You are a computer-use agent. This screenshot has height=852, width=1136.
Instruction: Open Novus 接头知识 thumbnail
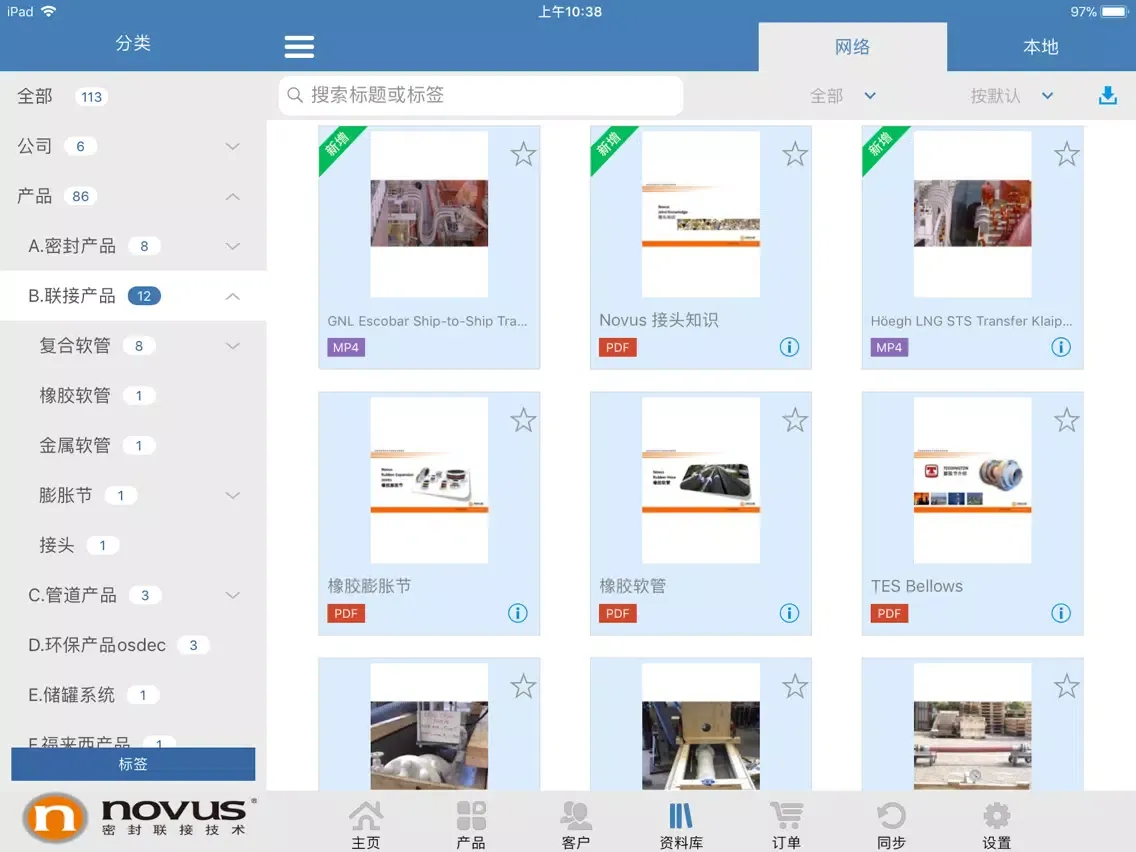click(701, 214)
